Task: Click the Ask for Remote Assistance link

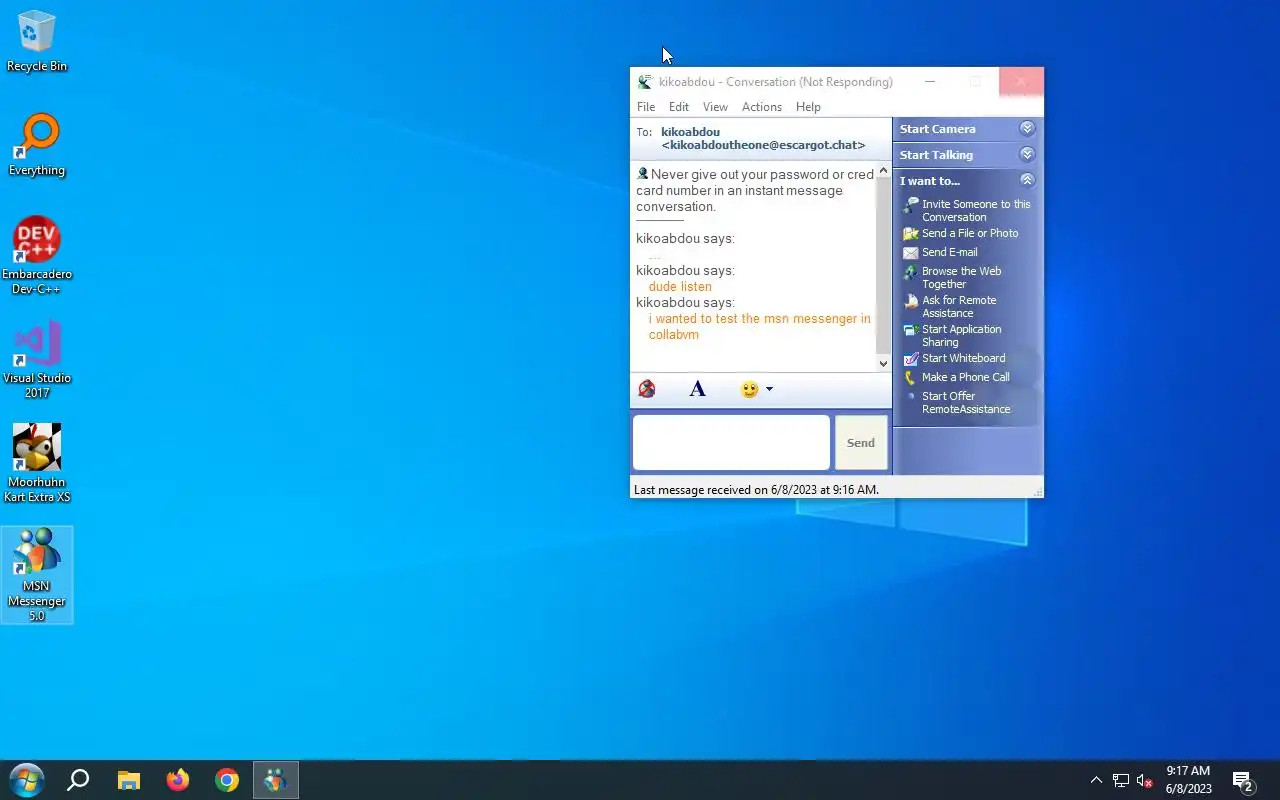Action: (x=959, y=306)
